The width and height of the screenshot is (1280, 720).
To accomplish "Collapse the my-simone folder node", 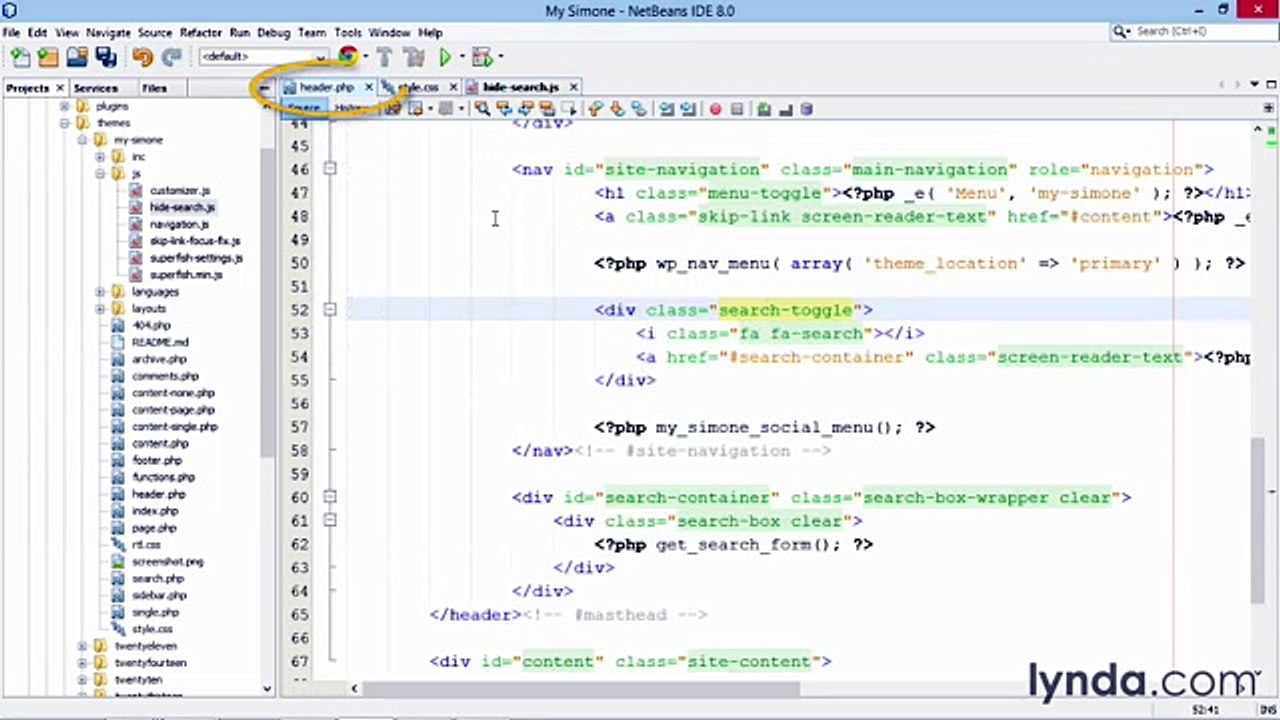I will click(x=83, y=140).
